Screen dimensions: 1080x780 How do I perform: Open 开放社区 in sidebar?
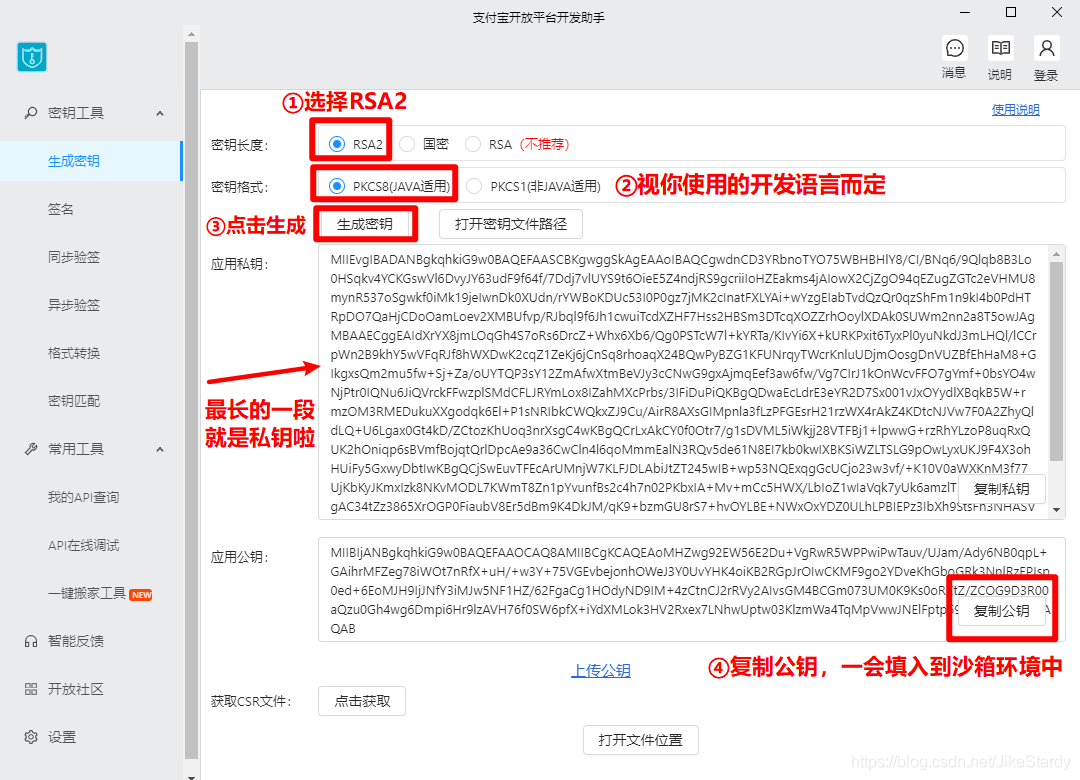click(x=91, y=689)
